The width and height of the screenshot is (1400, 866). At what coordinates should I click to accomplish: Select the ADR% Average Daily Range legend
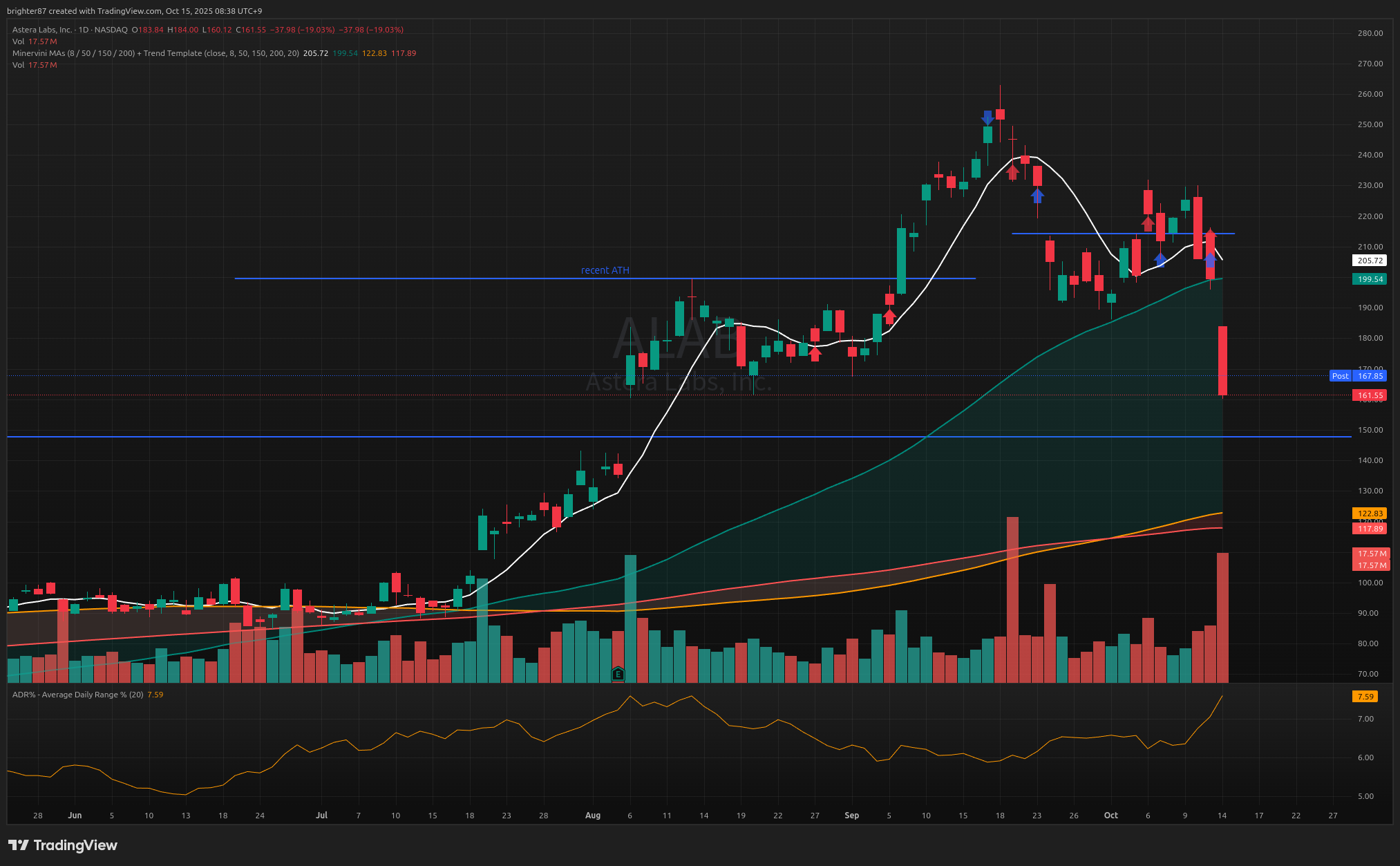[x=77, y=695]
